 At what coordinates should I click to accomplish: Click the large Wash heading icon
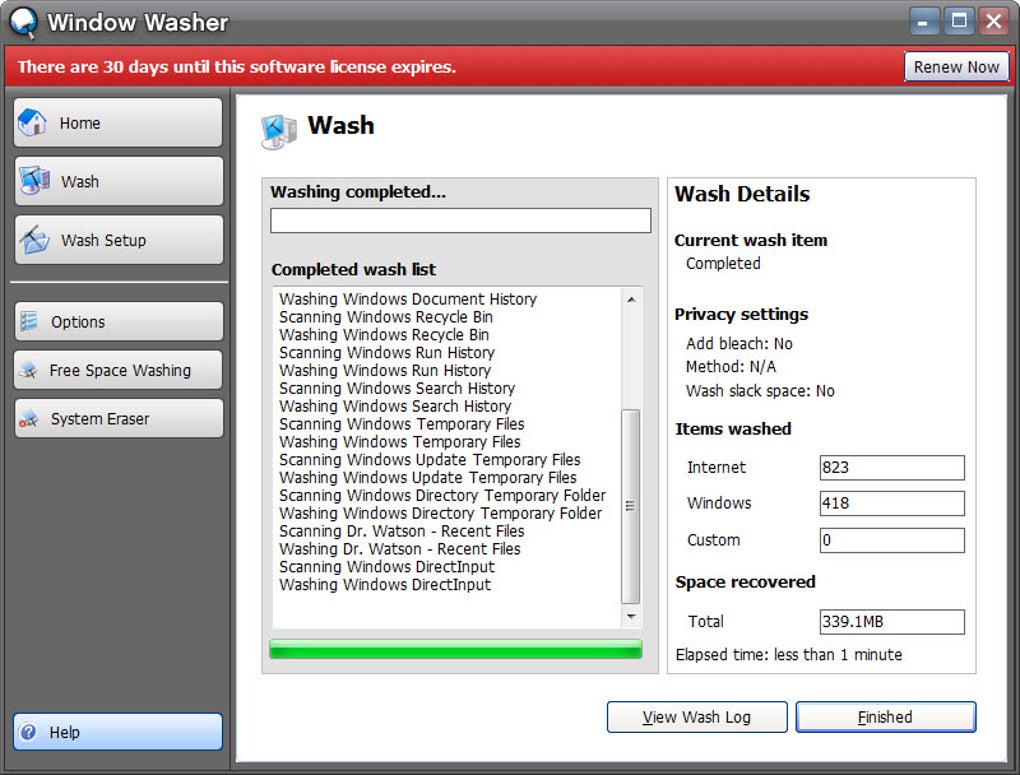pyautogui.click(x=279, y=131)
